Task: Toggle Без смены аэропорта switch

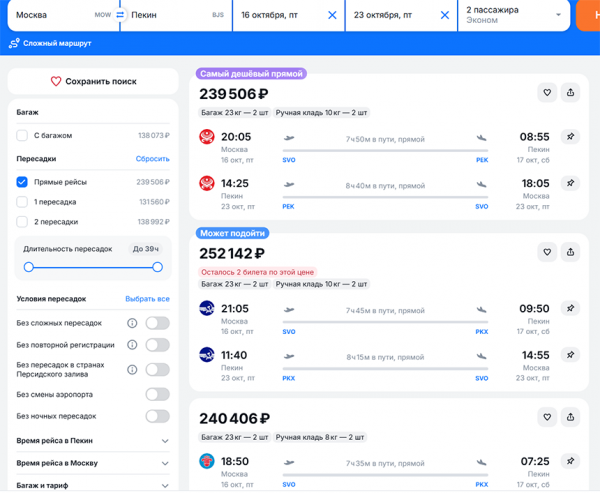Action: pos(157,394)
